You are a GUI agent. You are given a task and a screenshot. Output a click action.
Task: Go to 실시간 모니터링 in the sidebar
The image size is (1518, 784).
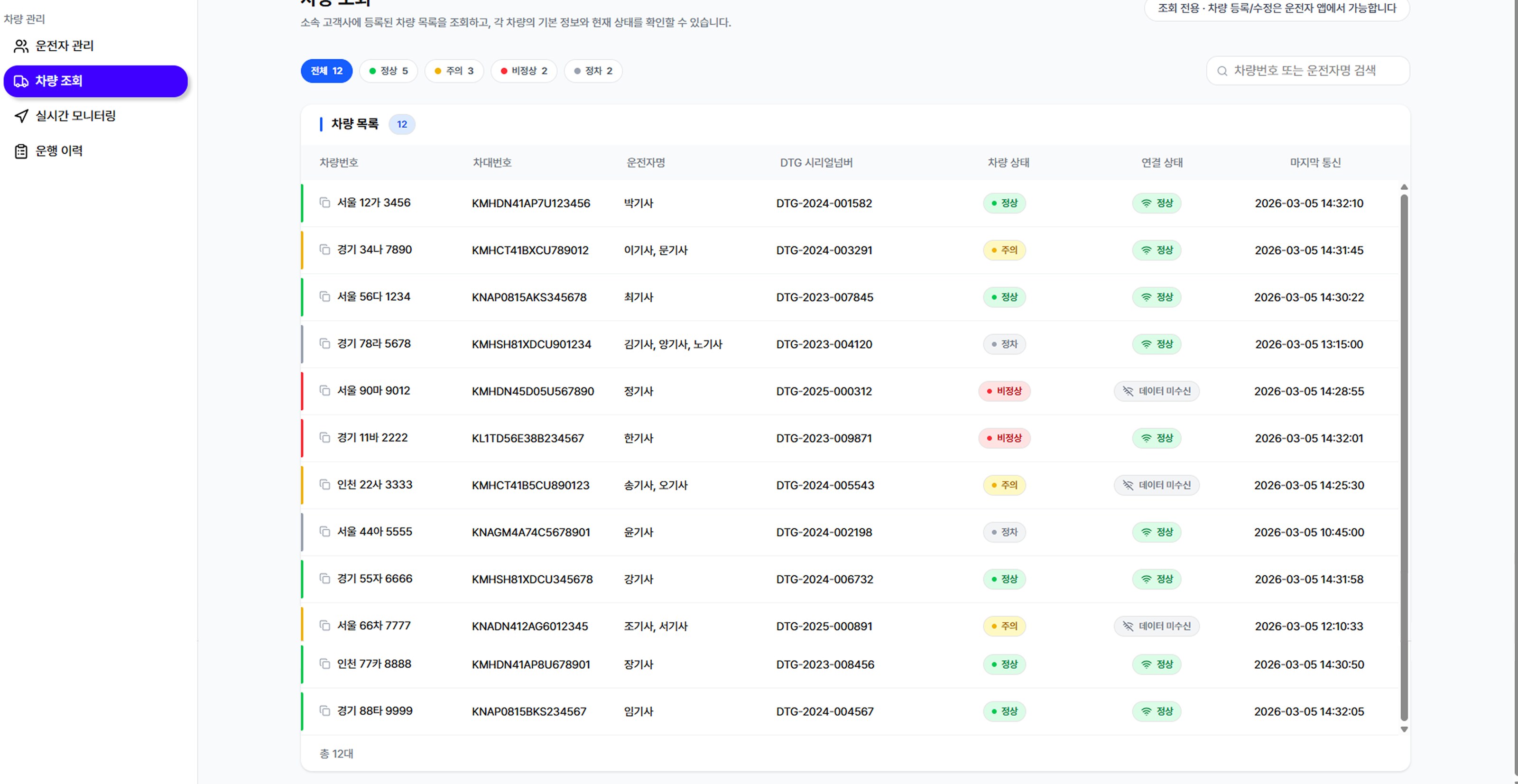click(x=95, y=116)
